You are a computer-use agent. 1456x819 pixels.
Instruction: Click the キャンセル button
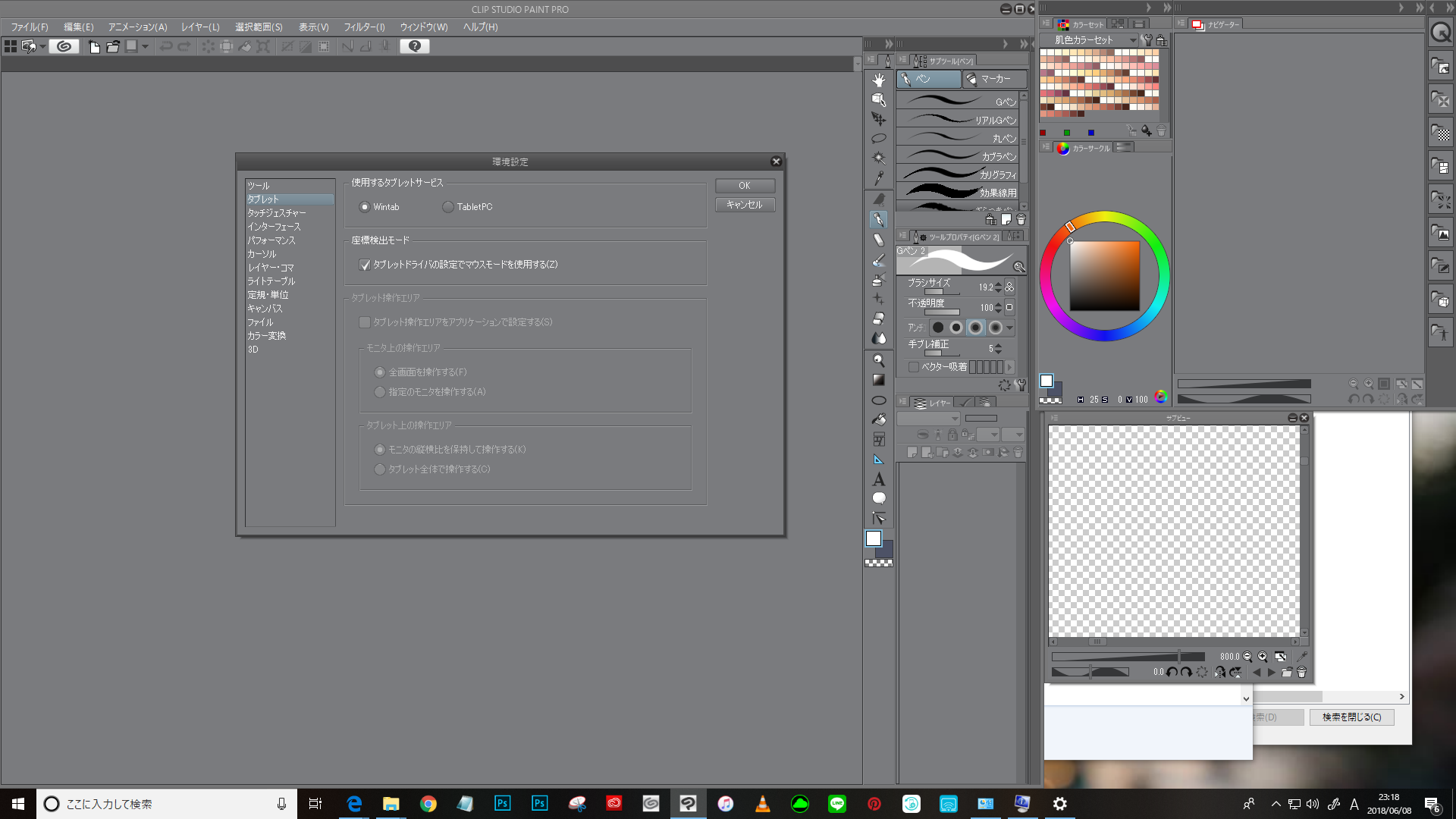(744, 205)
